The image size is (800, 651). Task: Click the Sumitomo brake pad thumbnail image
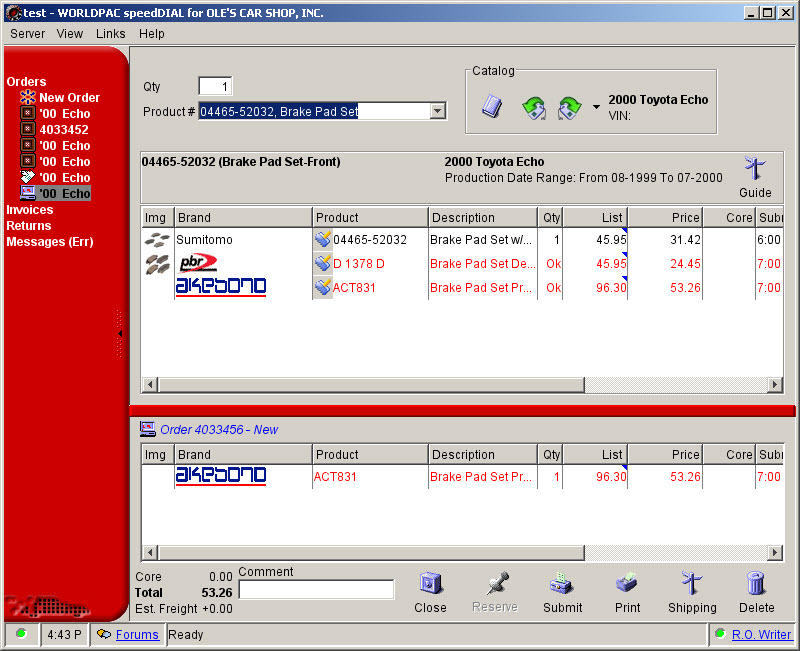pos(157,239)
